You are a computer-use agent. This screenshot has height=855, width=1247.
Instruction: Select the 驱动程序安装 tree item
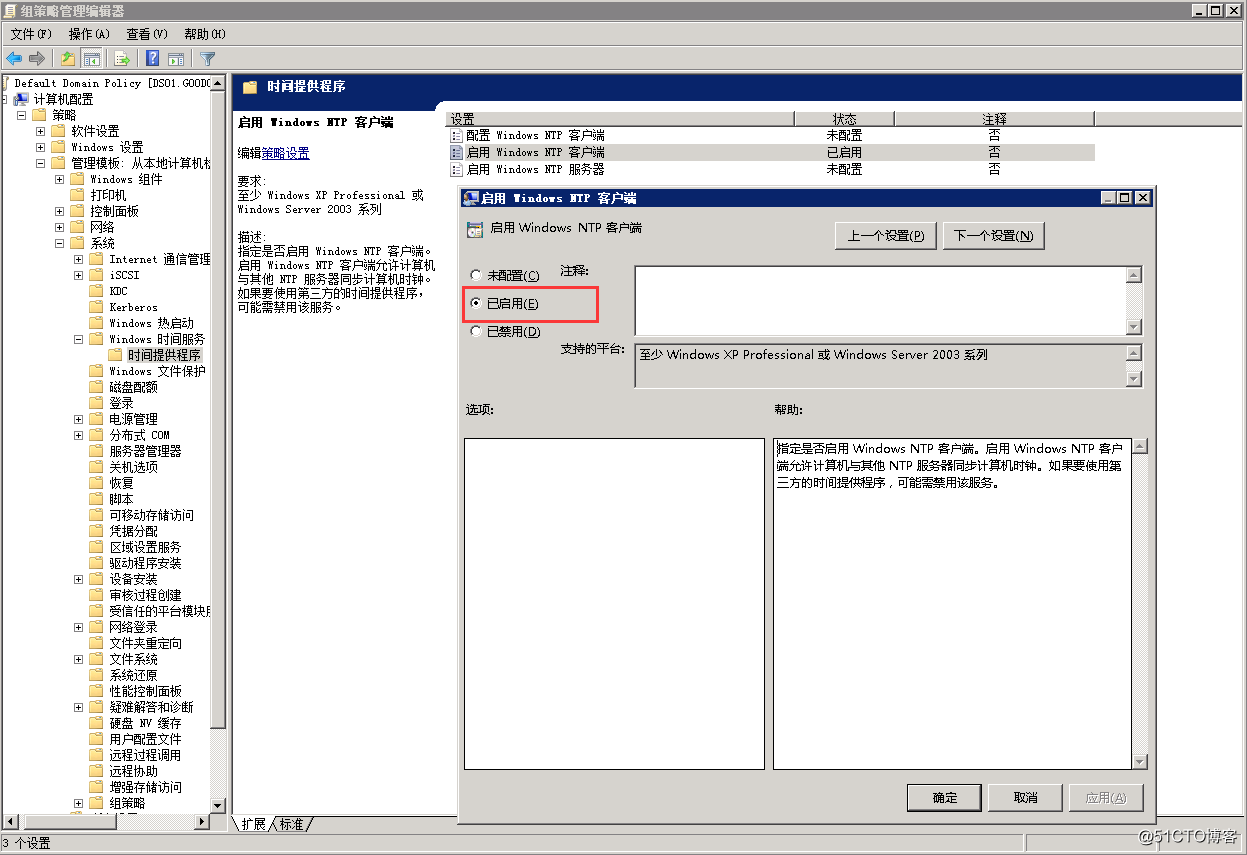145,563
